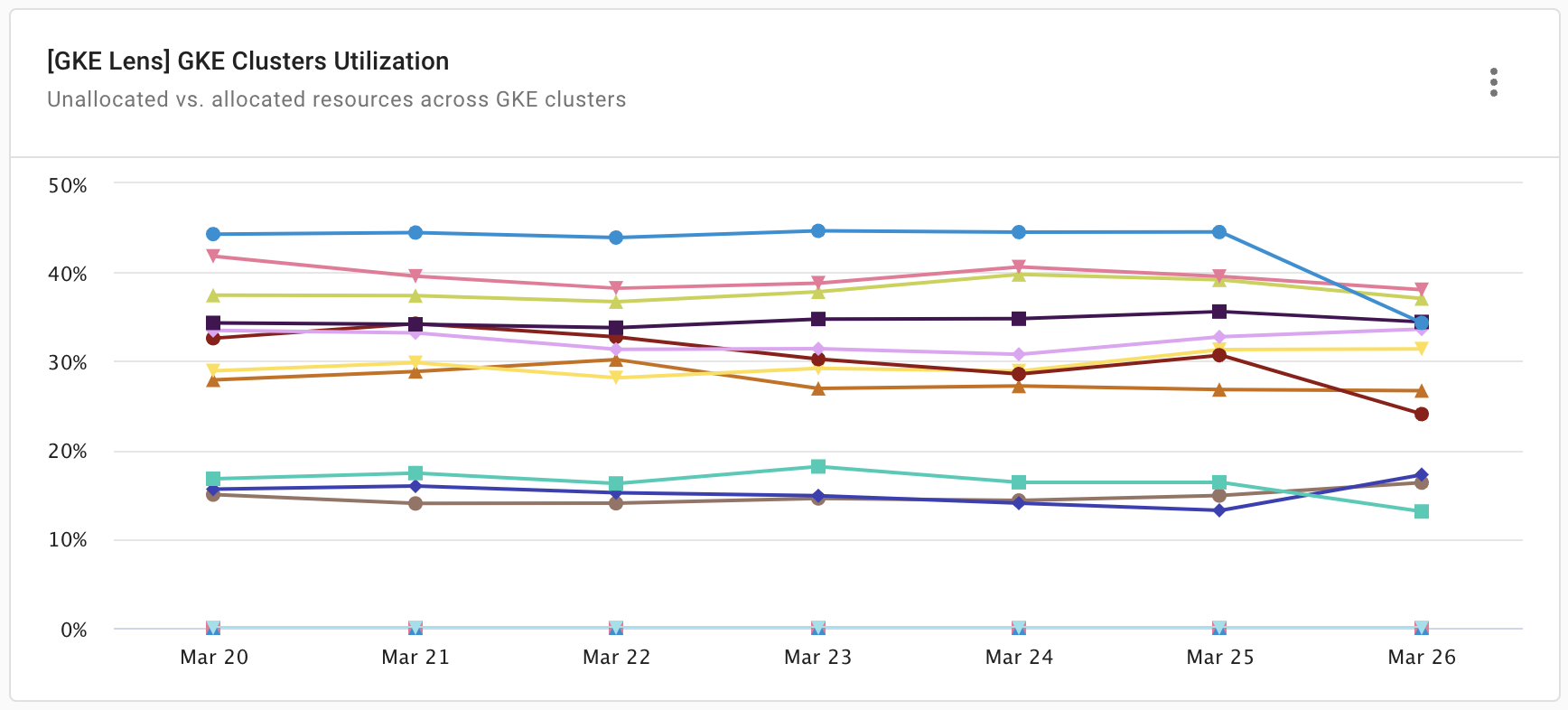The image size is (1568, 710).
Task: Click the teal square marker on Mar 23 peak
Action: point(817,465)
